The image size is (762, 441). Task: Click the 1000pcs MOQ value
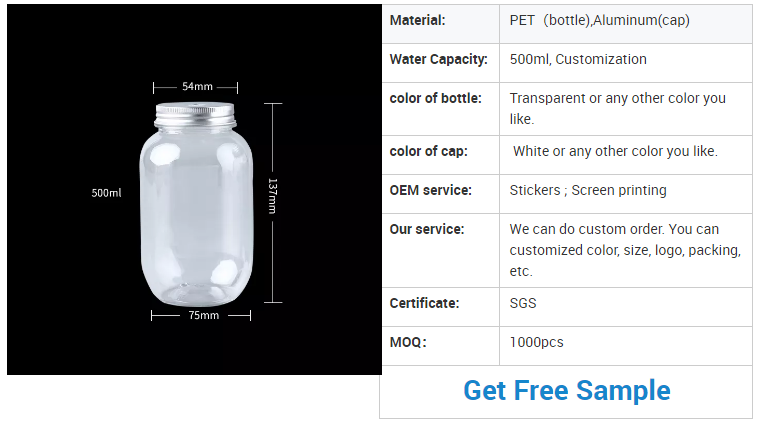pyautogui.click(x=536, y=342)
